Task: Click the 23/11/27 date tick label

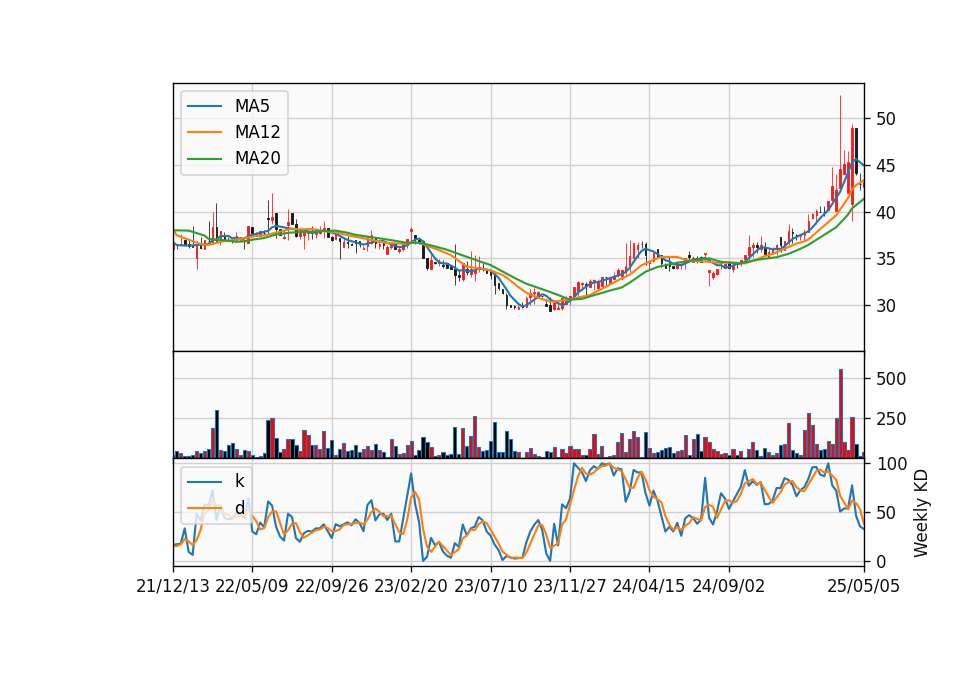Action: click(x=570, y=586)
